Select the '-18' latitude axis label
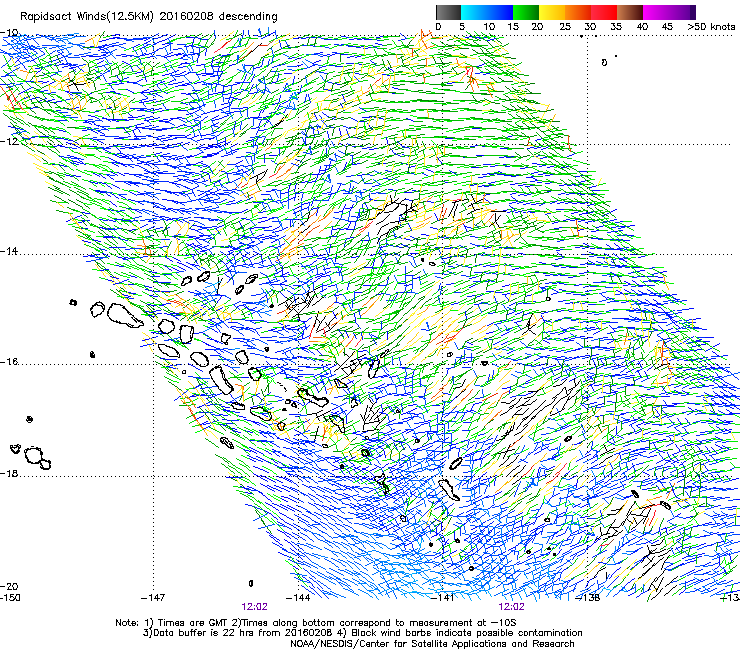This screenshot has width=740, height=650. (9, 473)
